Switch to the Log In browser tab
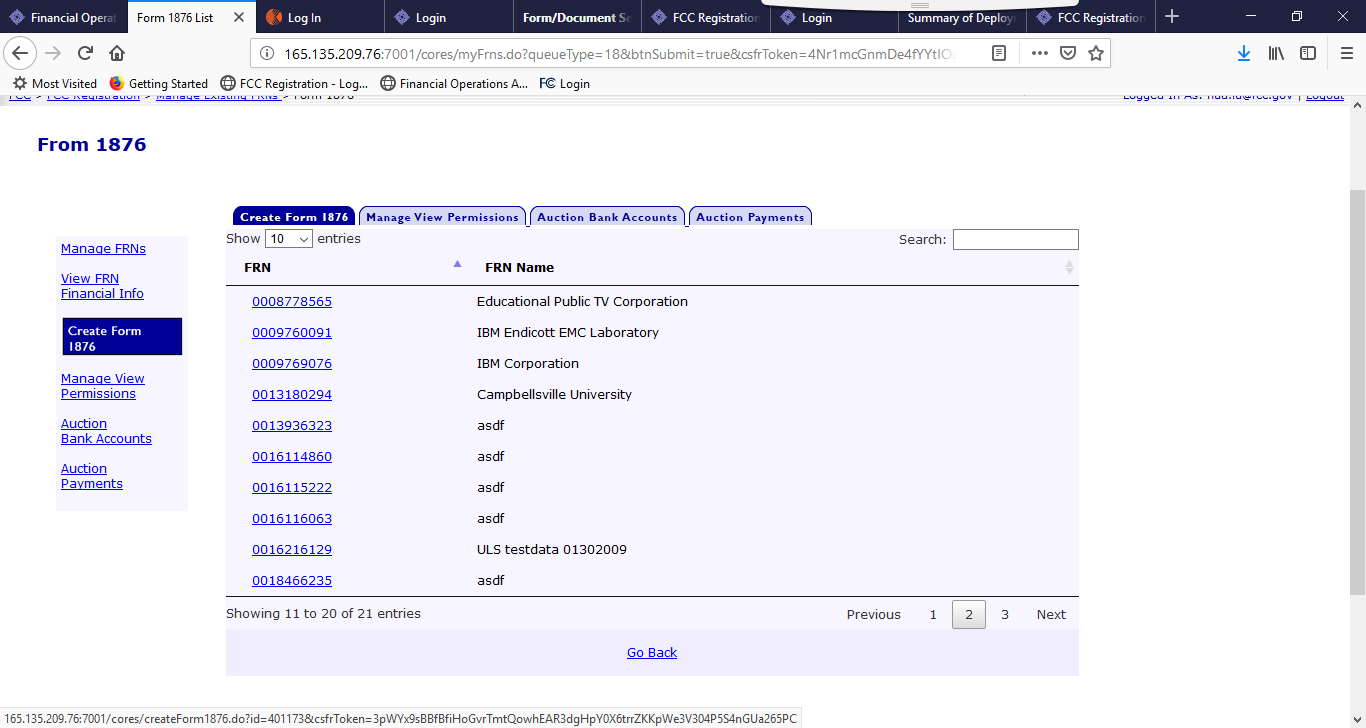The height and width of the screenshot is (728, 1366). click(x=320, y=17)
